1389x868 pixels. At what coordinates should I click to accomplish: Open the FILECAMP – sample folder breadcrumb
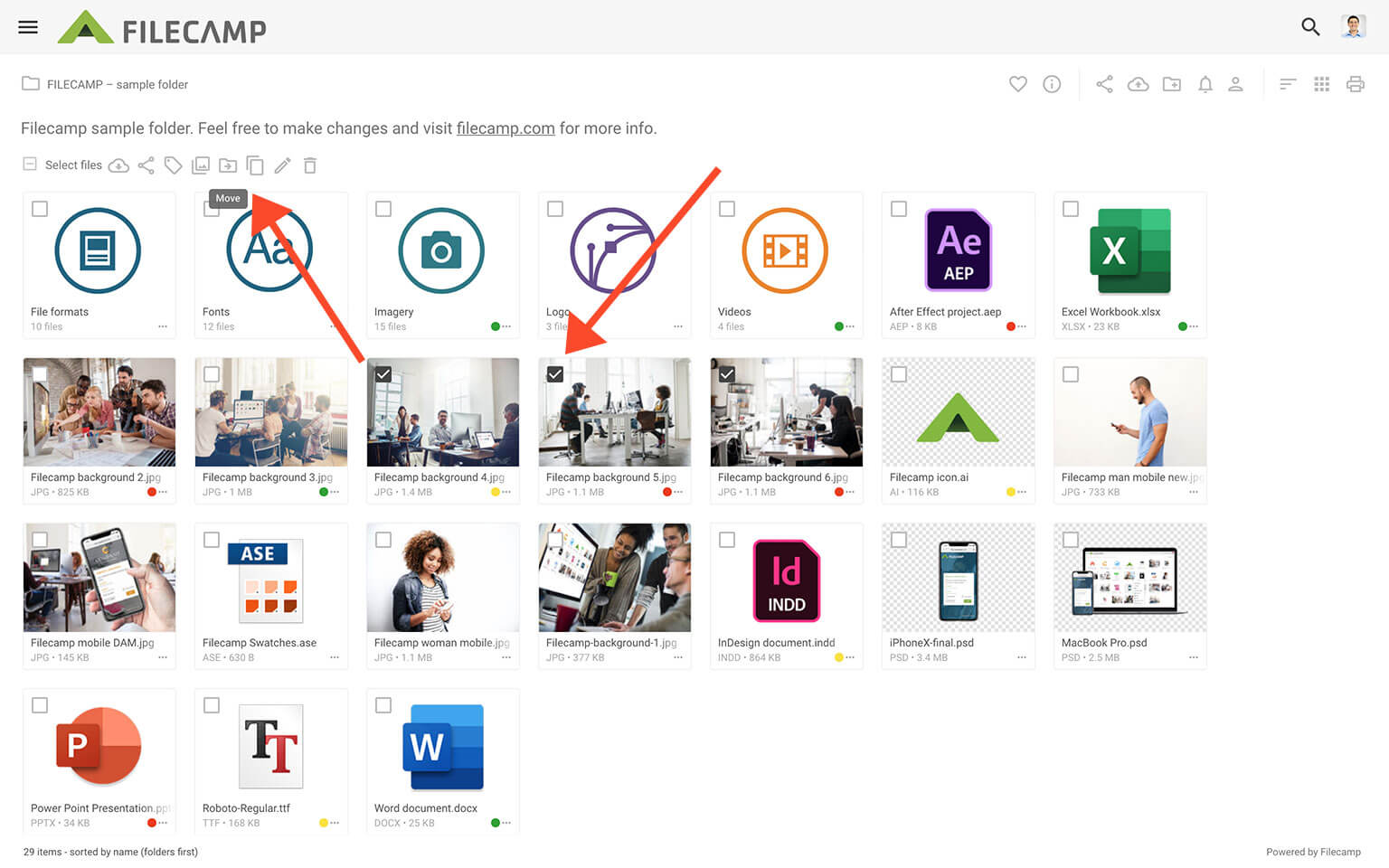[118, 84]
